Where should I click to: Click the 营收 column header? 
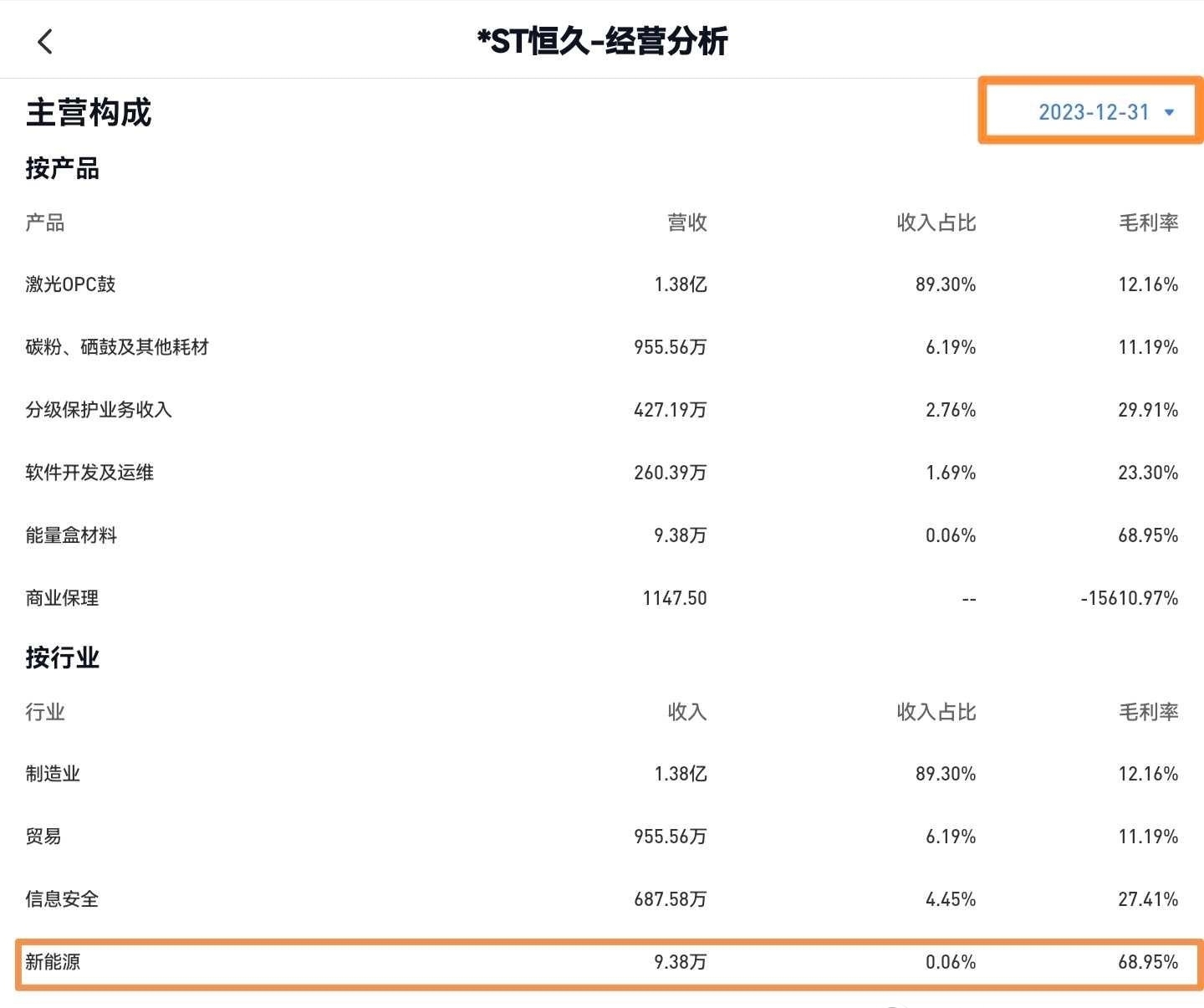tap(687, 223)
